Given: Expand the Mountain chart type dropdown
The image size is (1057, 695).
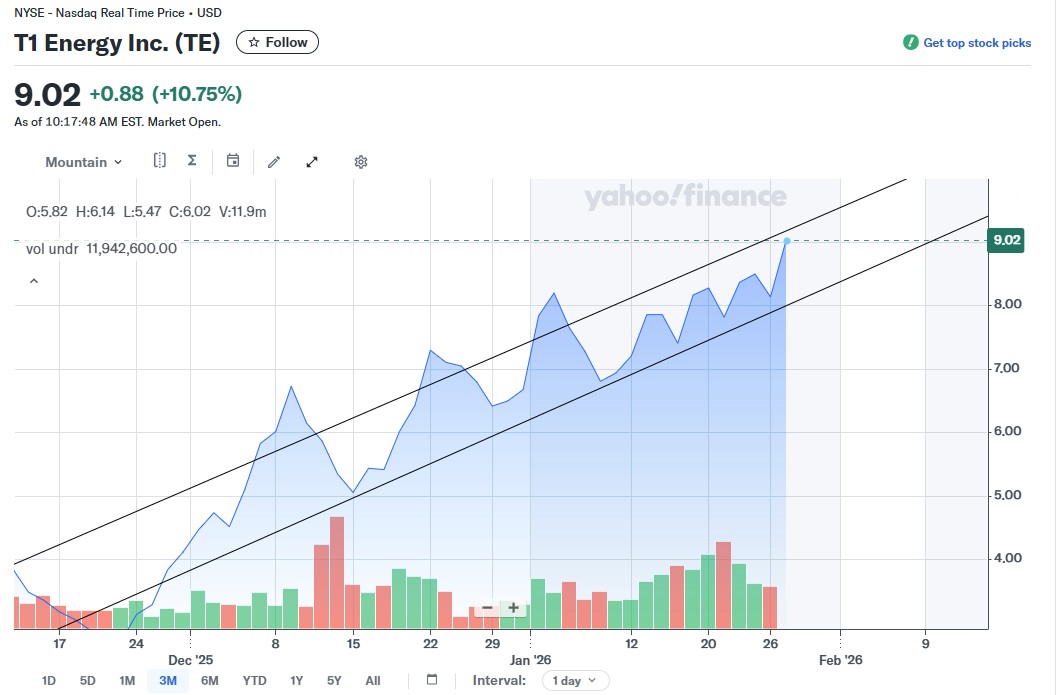Looking at the screenshot, I should pyautogui.click(x=84, y=162).
